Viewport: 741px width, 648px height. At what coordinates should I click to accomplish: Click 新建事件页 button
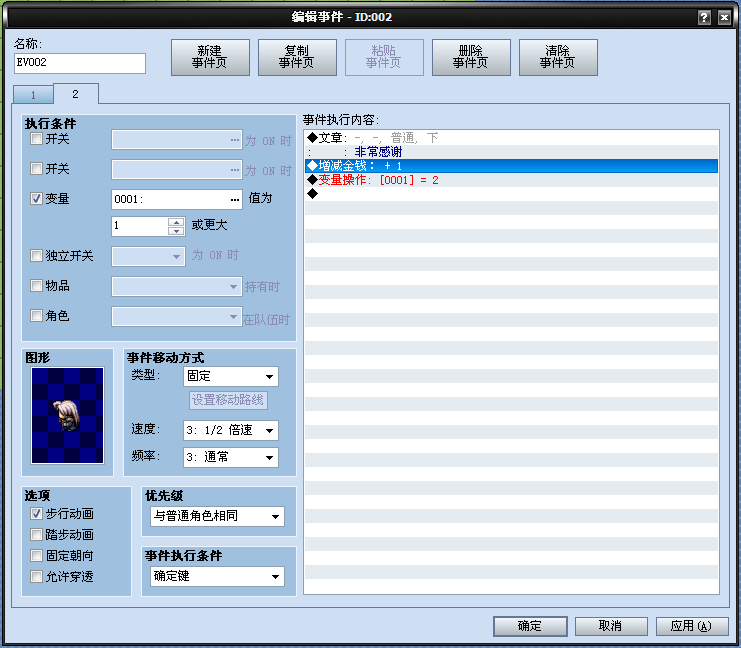[210, 57]
